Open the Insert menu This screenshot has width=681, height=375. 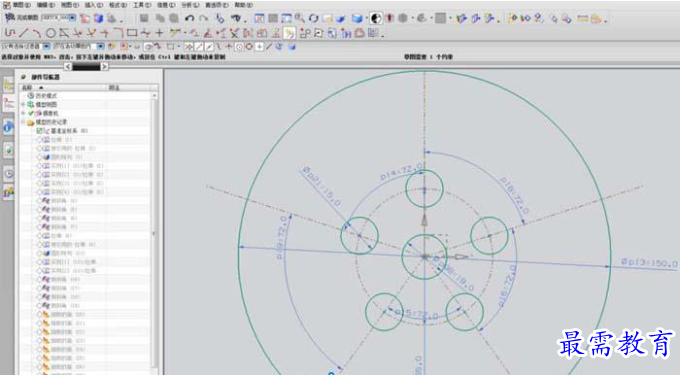[93, 5]
